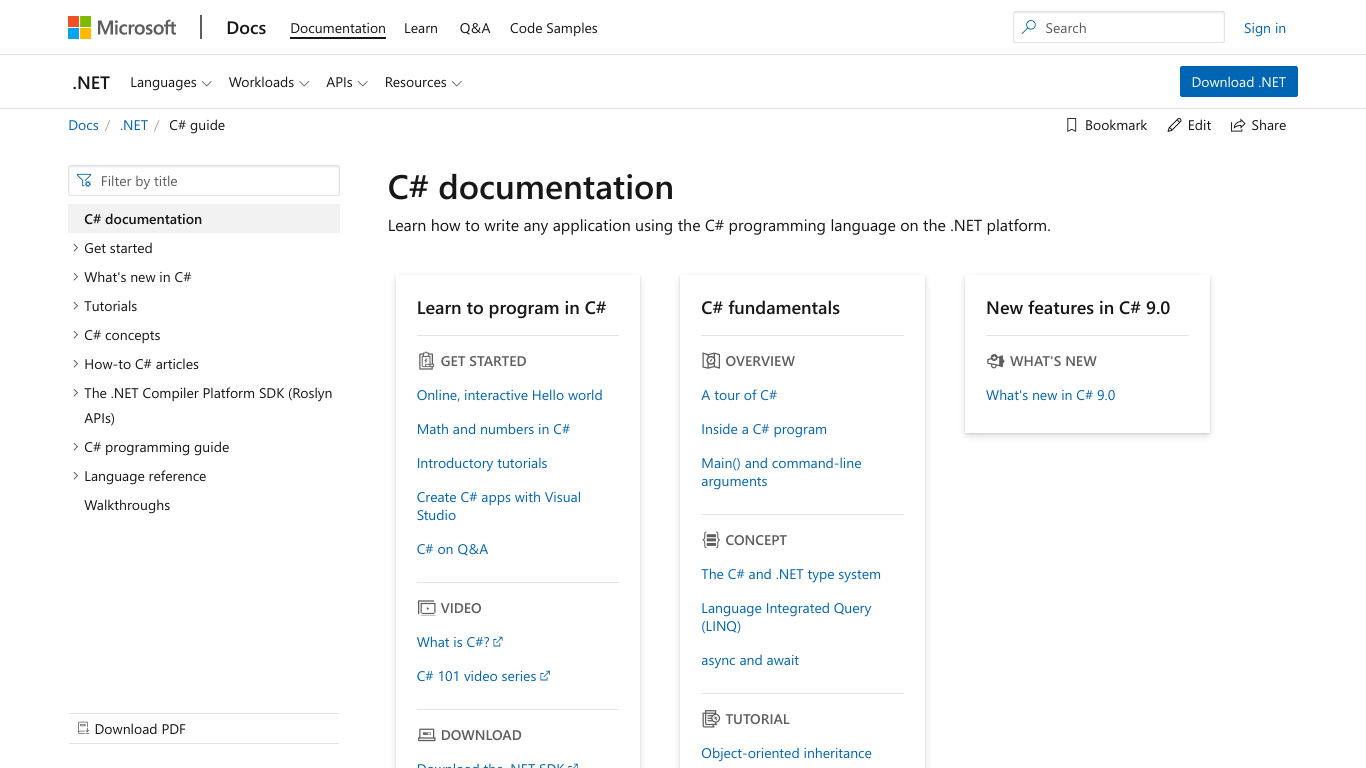Open Language Integrated Query (LINQ) link
Image resolution: width=1366 pixels, height=768 pixels.
pyautogui.click(x=786, y=617)
